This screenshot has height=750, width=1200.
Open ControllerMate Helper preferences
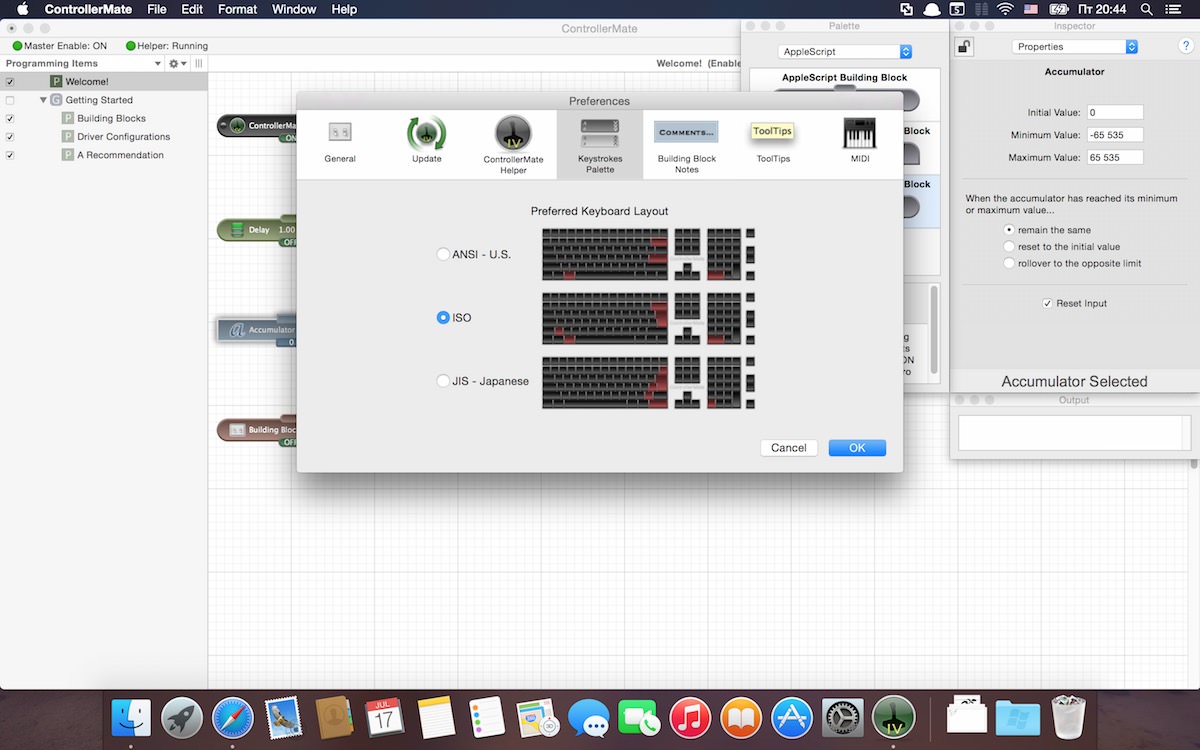coord(513,145)
